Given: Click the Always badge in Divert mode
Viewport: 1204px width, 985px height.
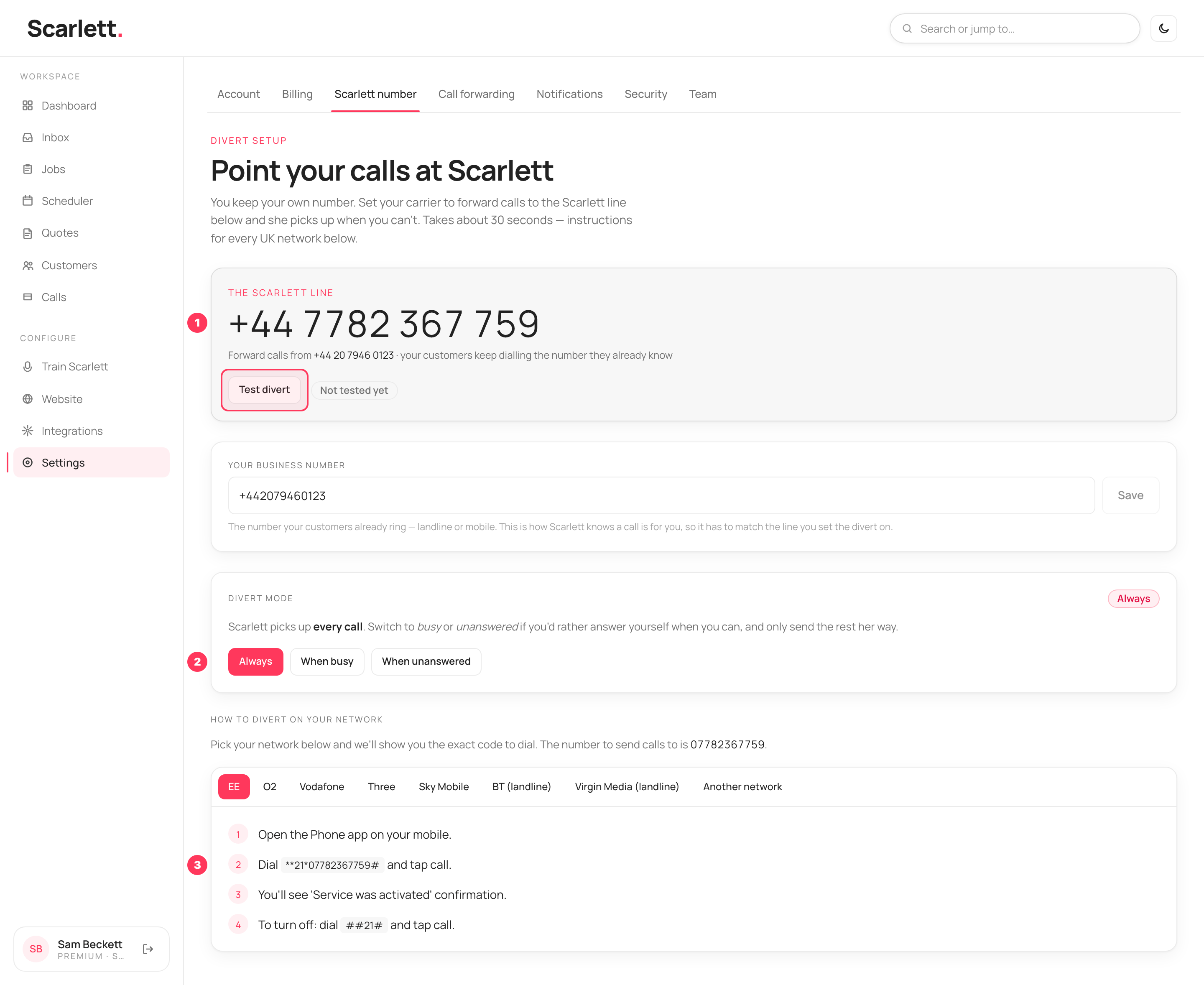Looking at the screenshot, I should (1133, 599).
